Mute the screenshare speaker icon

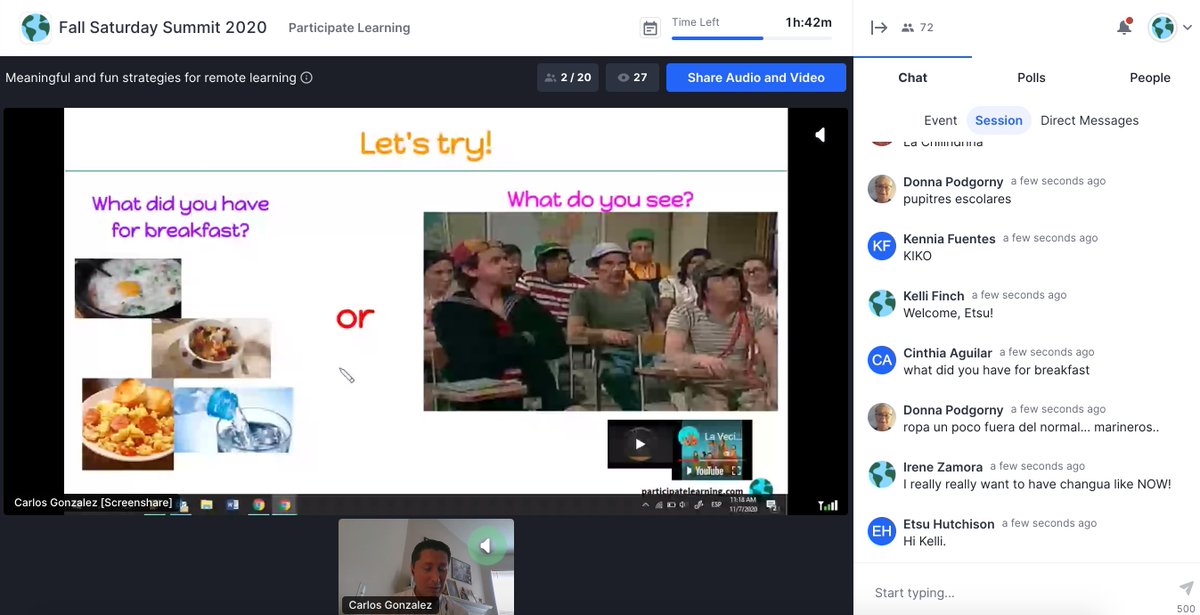point(820,134)
